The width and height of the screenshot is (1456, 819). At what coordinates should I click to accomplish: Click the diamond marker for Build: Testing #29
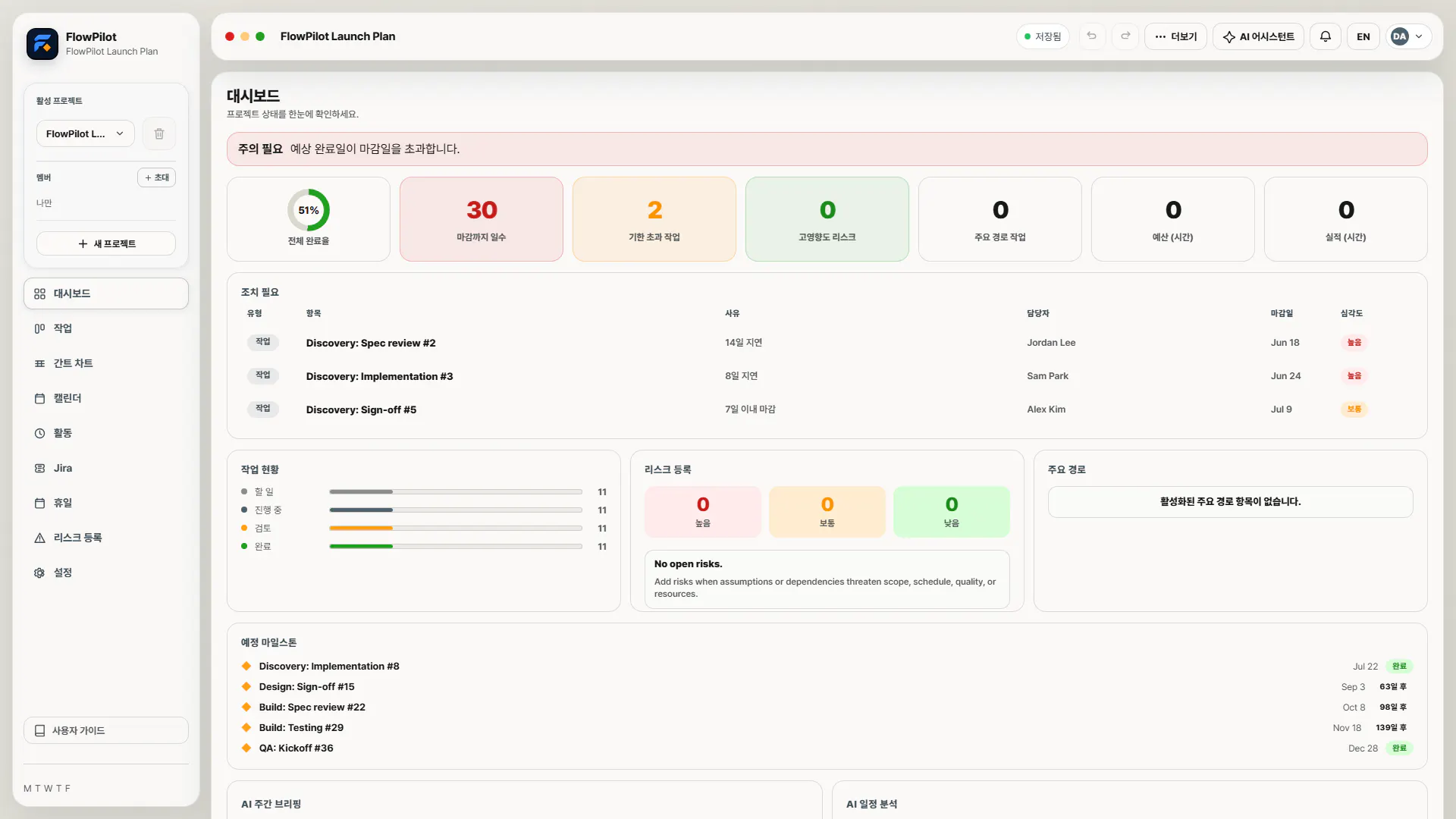tap(246, 727)
